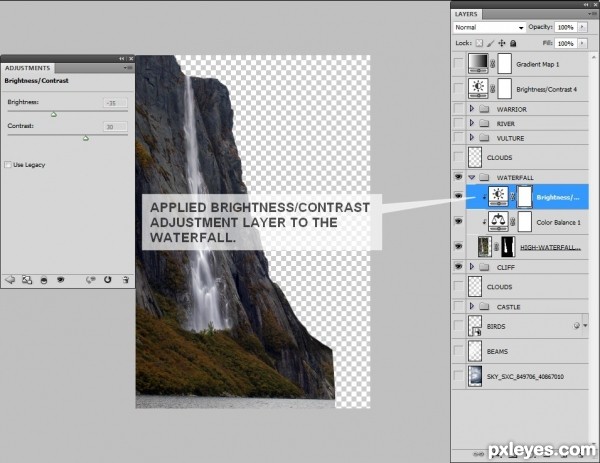Hide the selected Brightness/Contrast layer
Image resolution: width=600 pixels, height=463 pixels.
pos(458,196)
